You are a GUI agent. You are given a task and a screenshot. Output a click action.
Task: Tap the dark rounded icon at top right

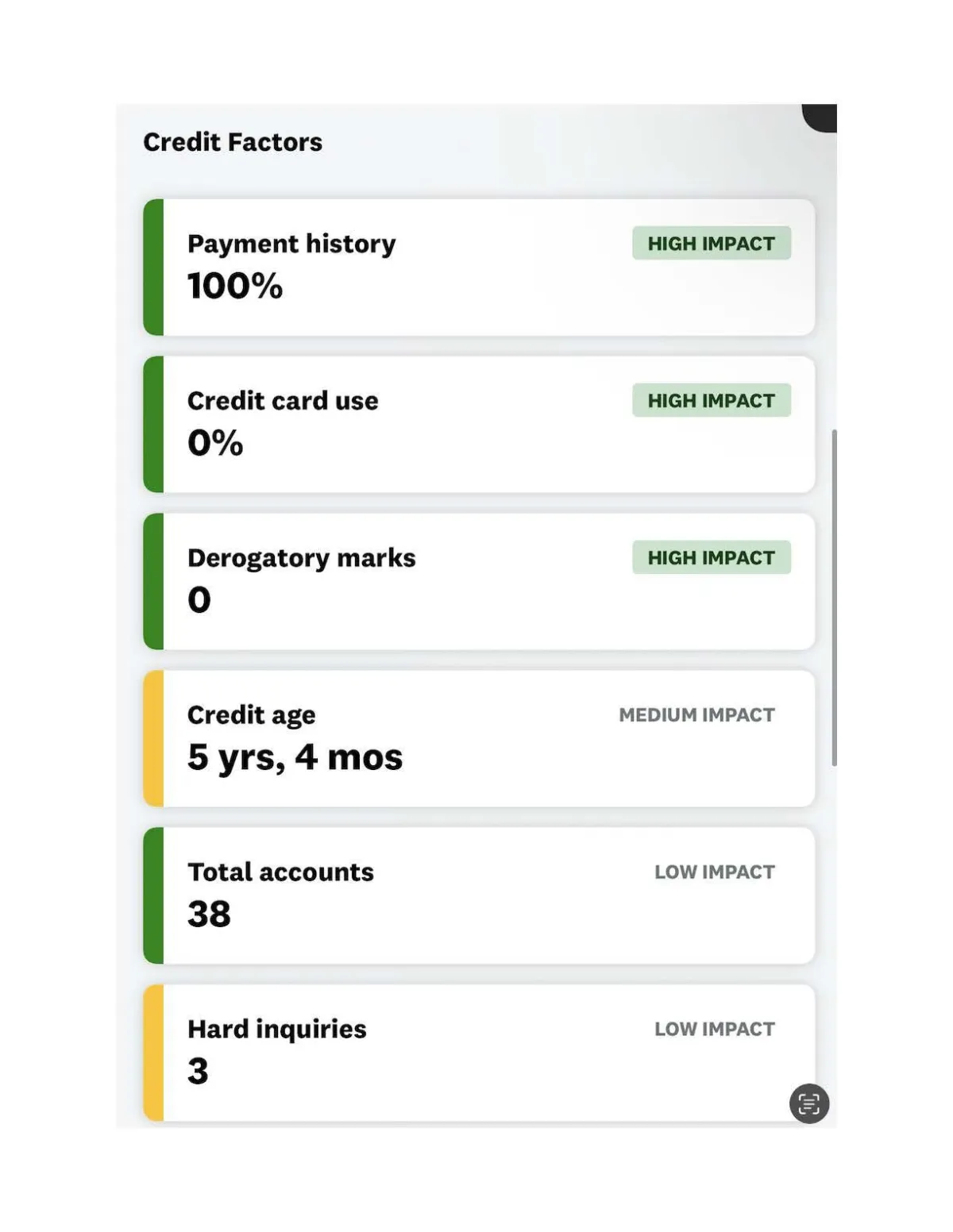point(820,117)
